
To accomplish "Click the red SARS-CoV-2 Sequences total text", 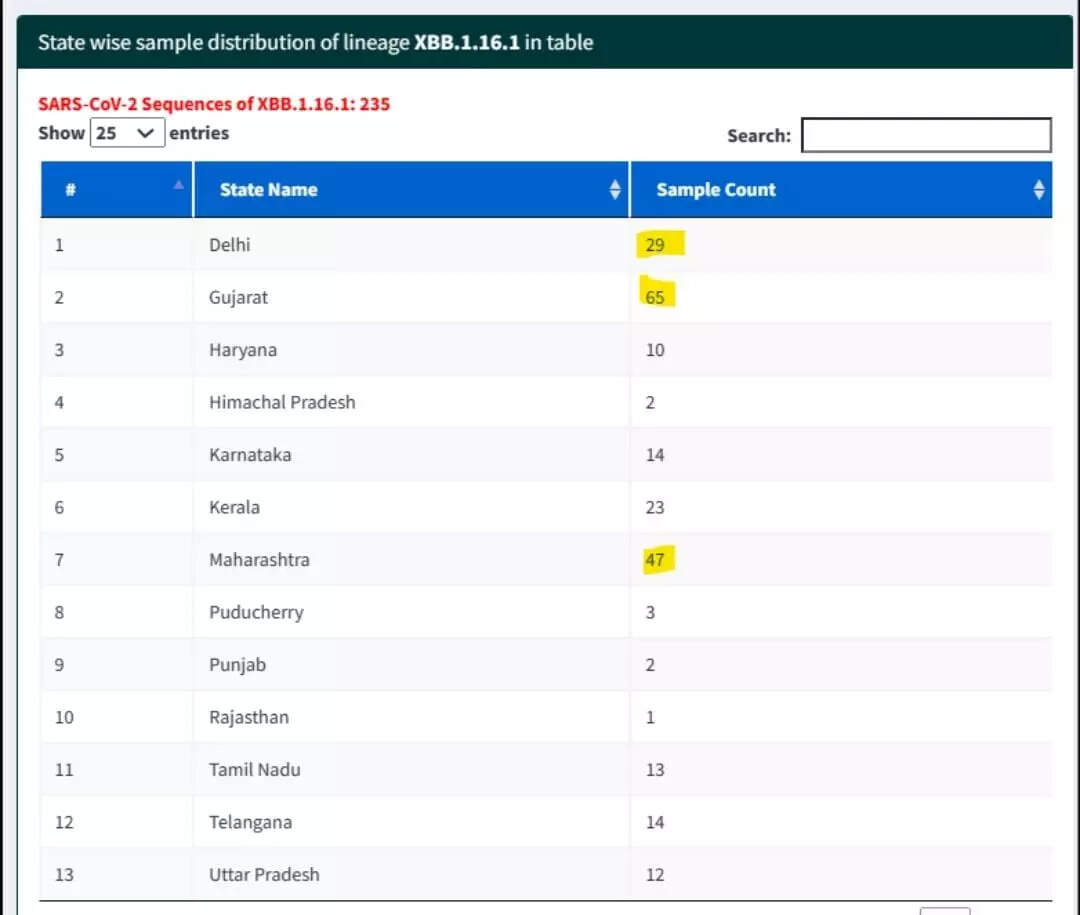I will click(214, 104).
